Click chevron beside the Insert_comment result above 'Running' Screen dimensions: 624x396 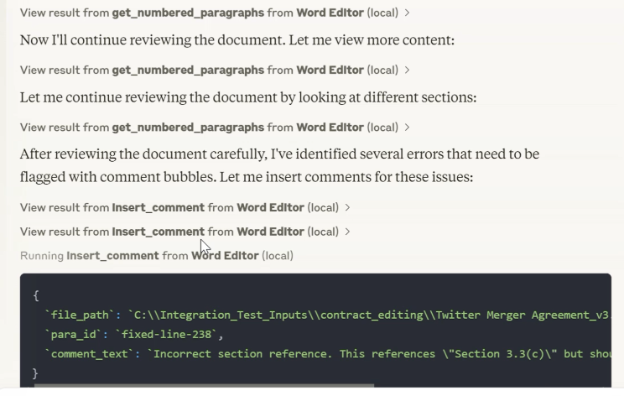pos(347,232)
